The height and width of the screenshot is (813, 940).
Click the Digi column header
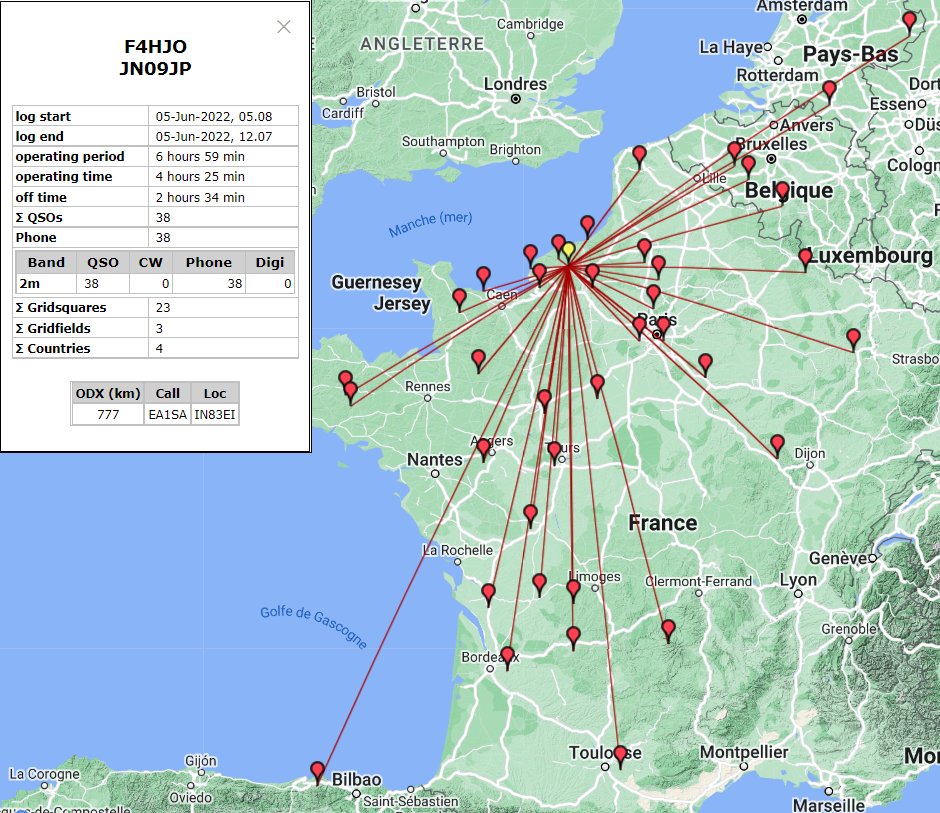tap(270, 263)
